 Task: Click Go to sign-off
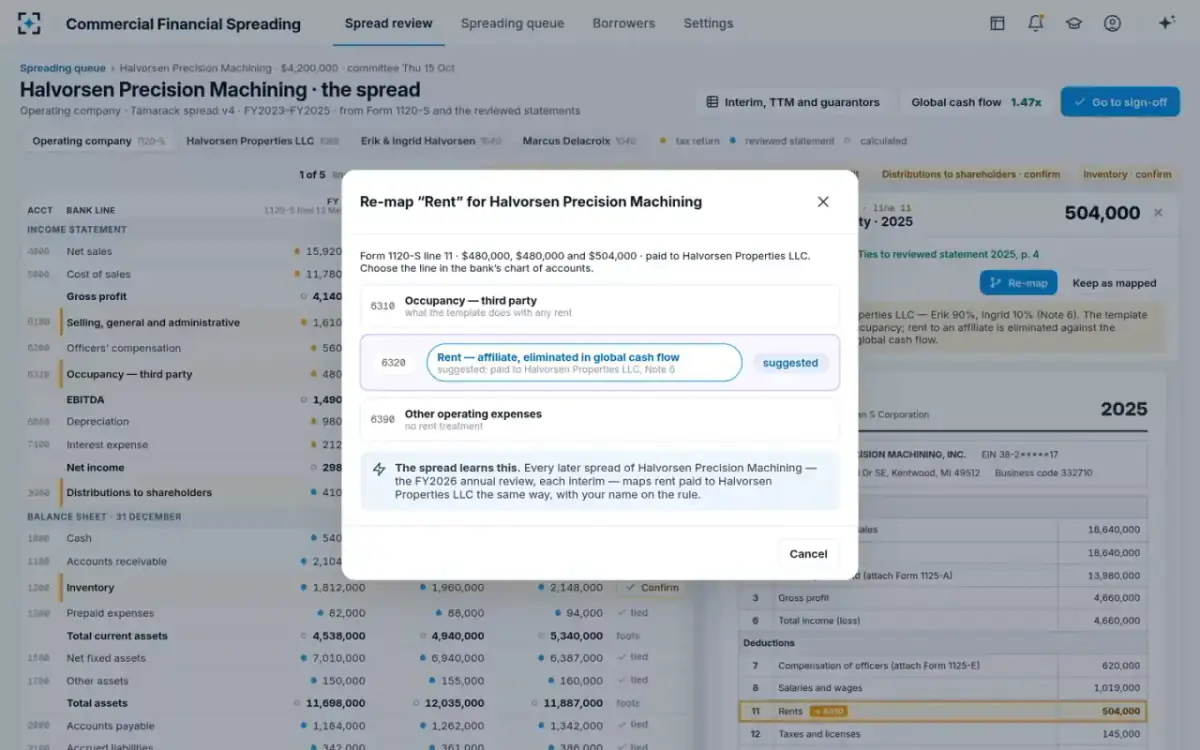click(1120, 102)
